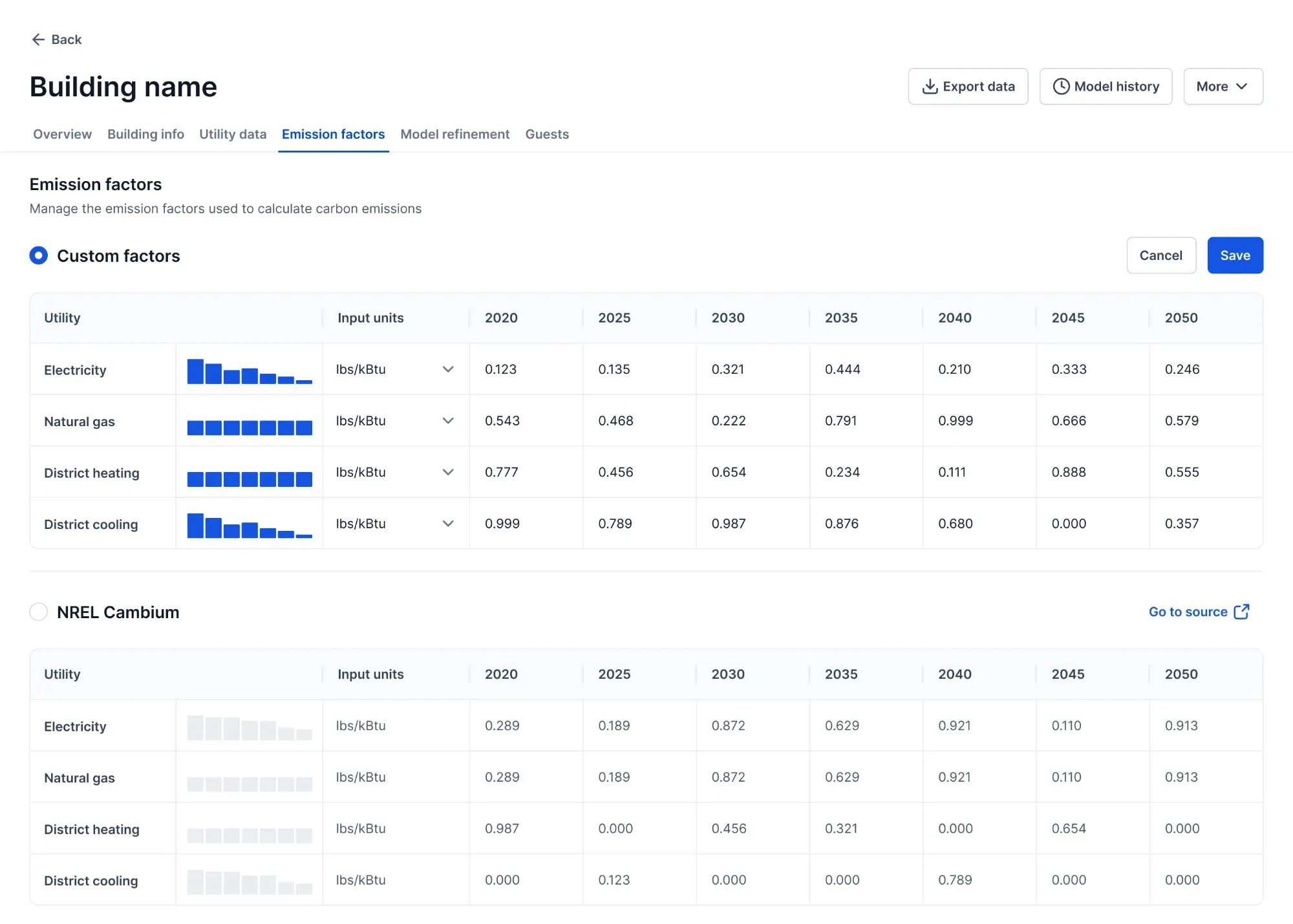The width and height of the screenshot is (1293, 924).
Task: Click Electricity bar chart in Custom factors table
Action: point(250,371)
